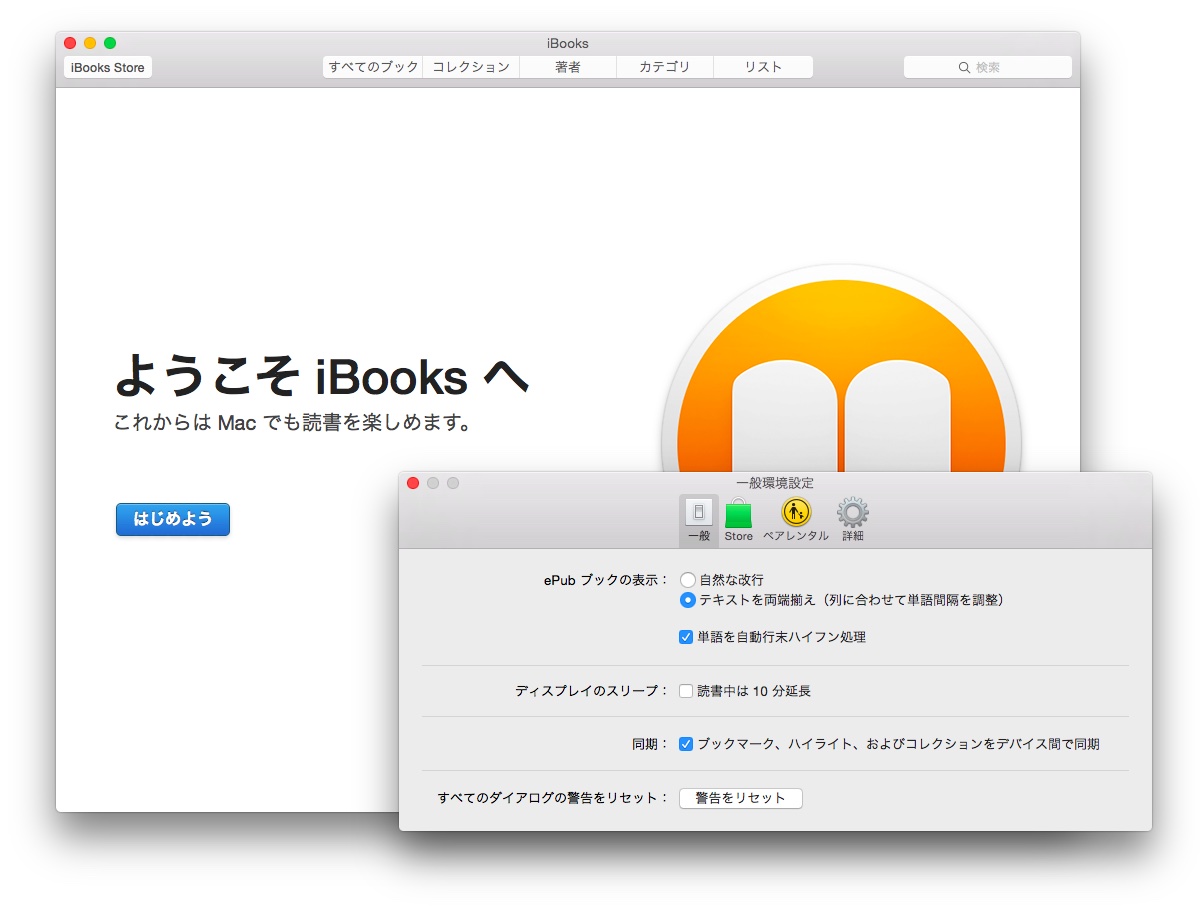Click the これからは Mac でも読書を楽しめます text
1200x910 pixels.
click(293, 423)
